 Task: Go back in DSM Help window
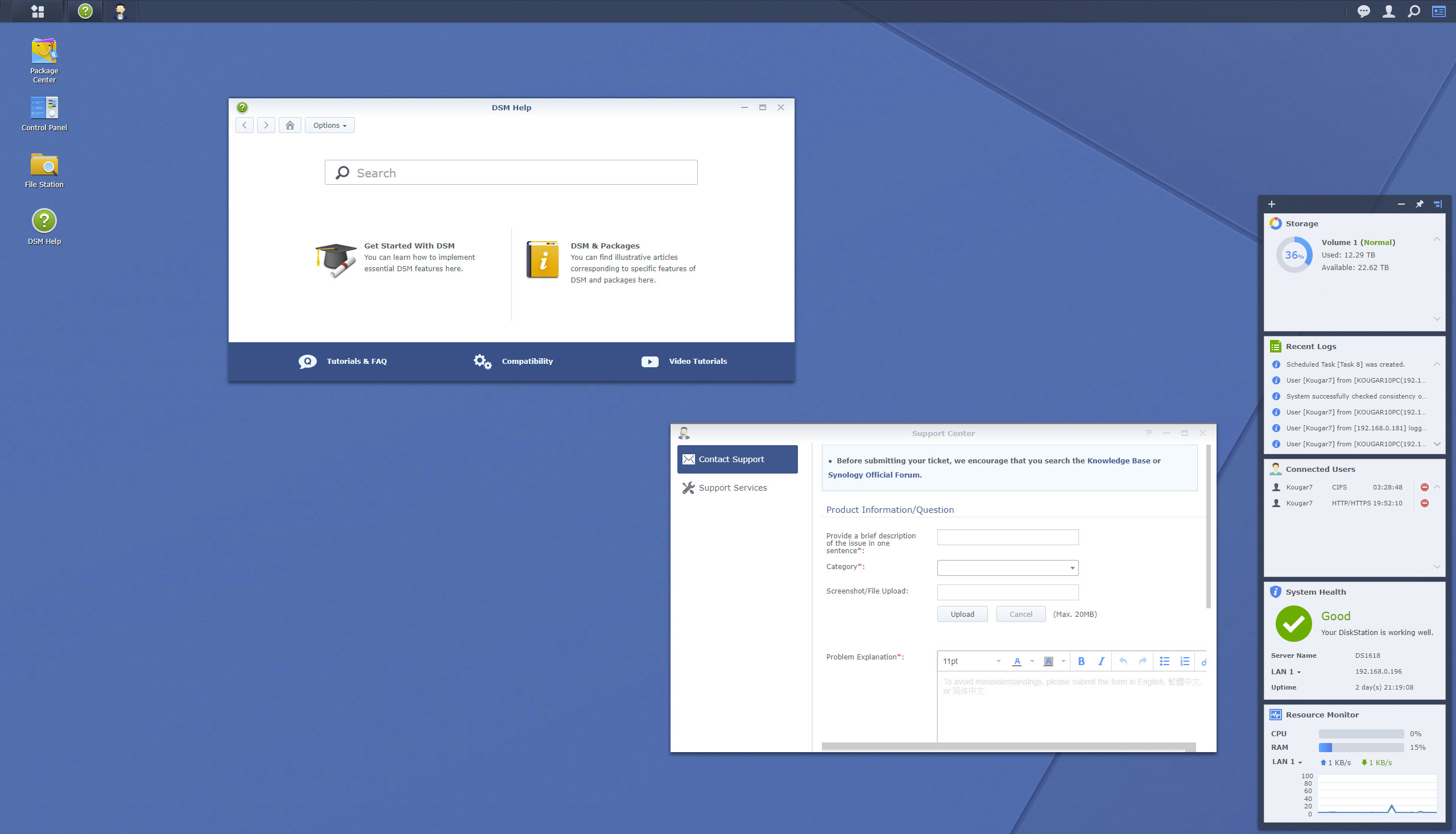click(245, 126)
